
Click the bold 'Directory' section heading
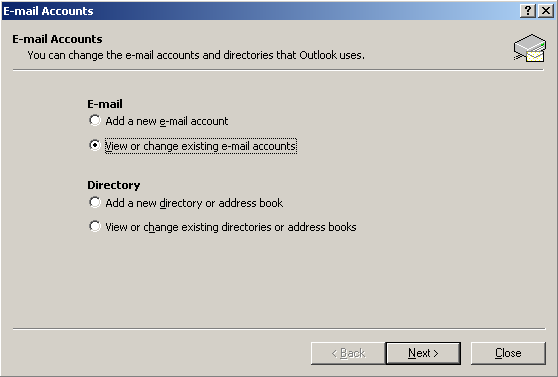(x=114, y=185)
